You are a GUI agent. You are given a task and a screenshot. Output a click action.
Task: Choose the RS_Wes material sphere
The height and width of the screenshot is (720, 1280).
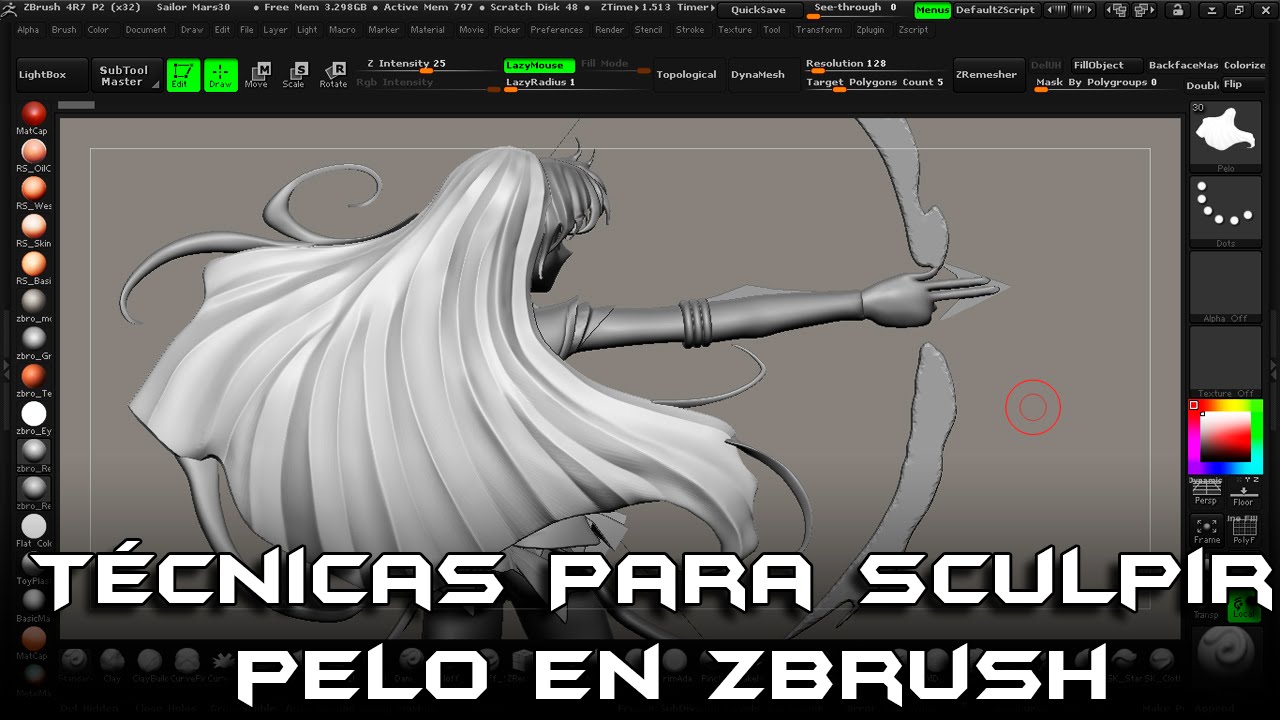click(34, 188)
